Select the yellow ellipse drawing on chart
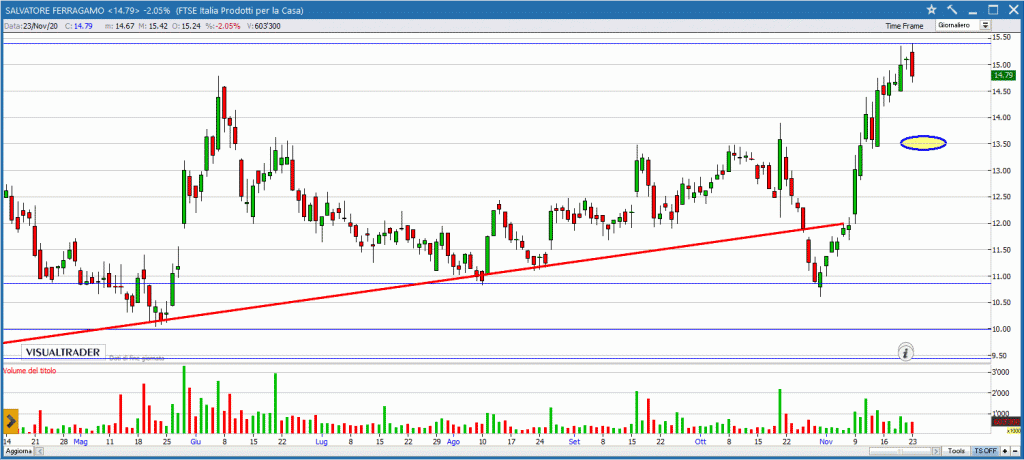The height and width of the screenshot is (460, 1024). coord(923,143)
